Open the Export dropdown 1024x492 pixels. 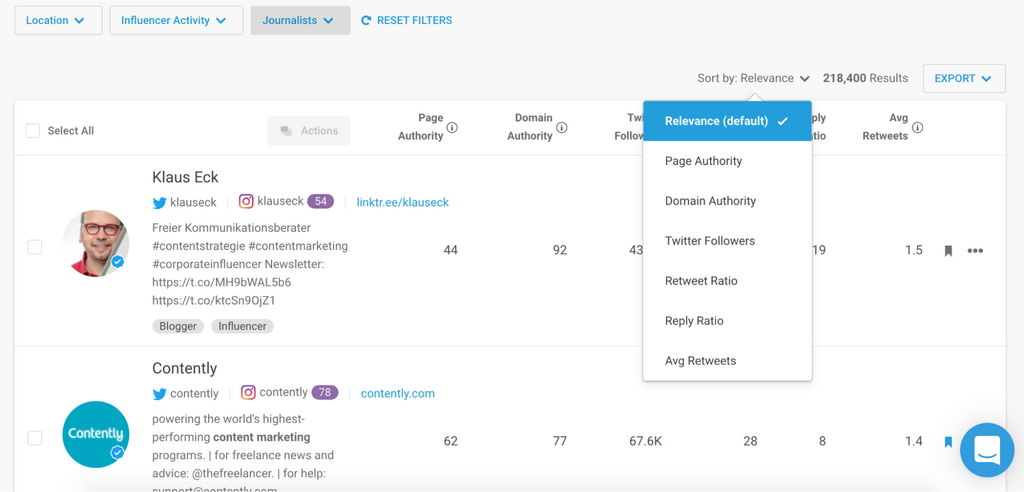963,78
